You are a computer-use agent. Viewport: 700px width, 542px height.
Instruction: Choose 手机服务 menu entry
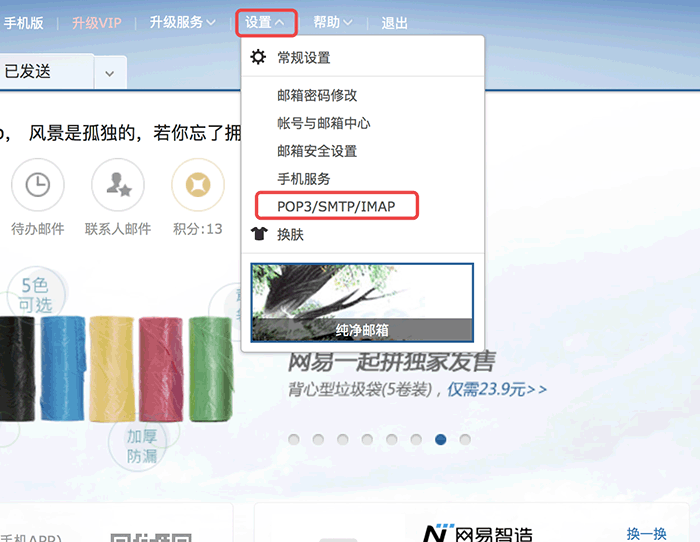coord(304,179)
